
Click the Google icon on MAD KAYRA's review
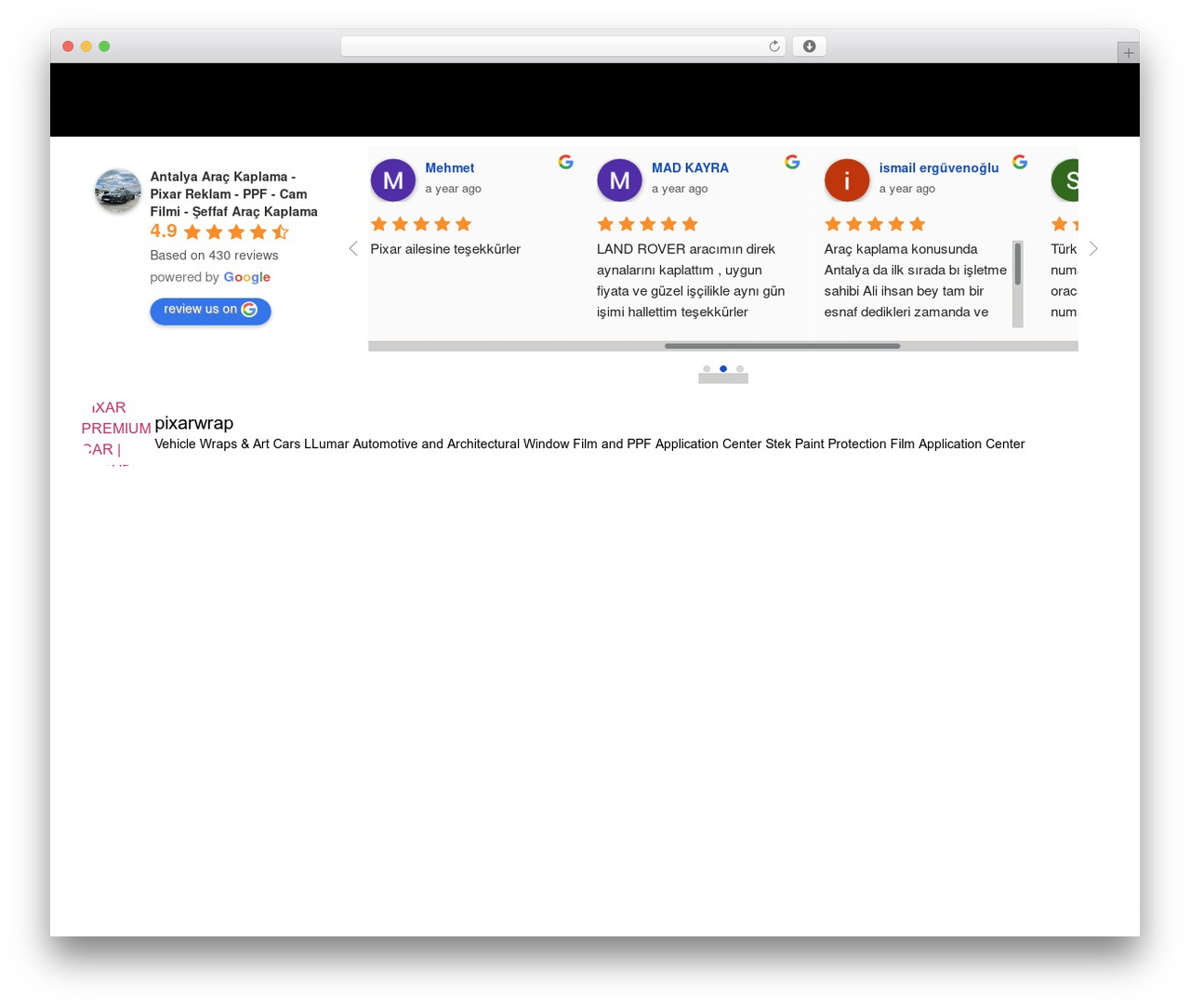792,162
